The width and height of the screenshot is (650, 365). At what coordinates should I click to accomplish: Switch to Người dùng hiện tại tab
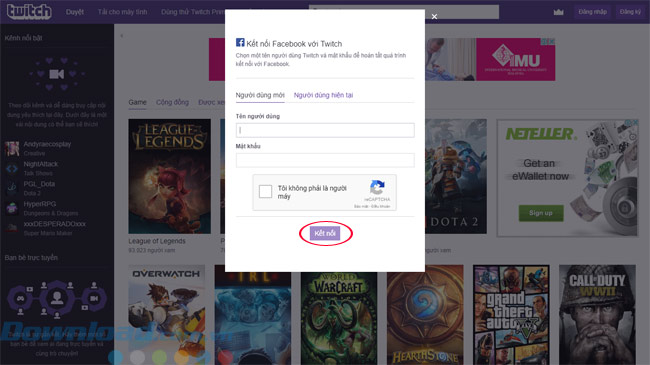[323, 95]
